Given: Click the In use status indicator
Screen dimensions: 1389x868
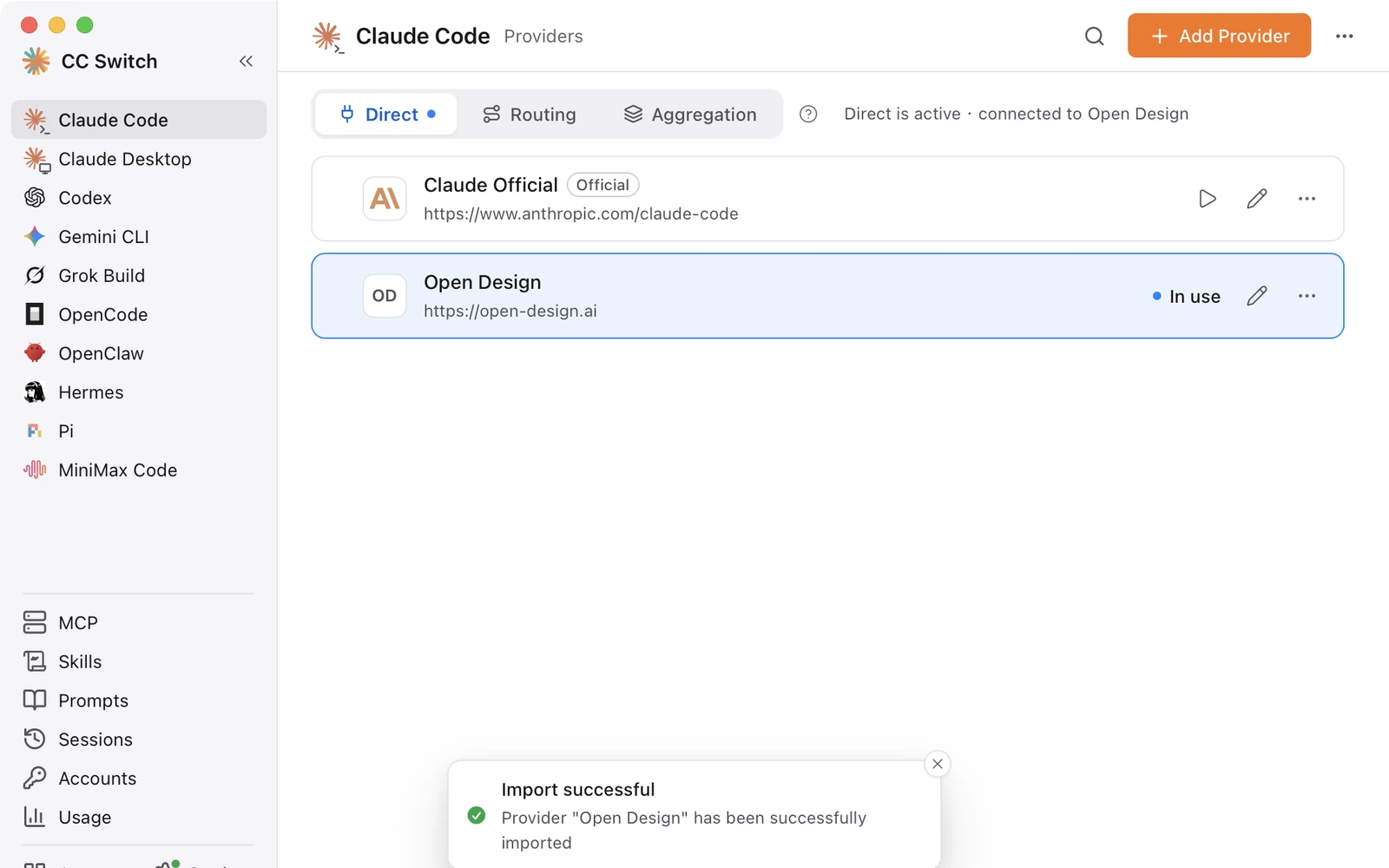Looking at the screenshot, I should pos(1186,297).
